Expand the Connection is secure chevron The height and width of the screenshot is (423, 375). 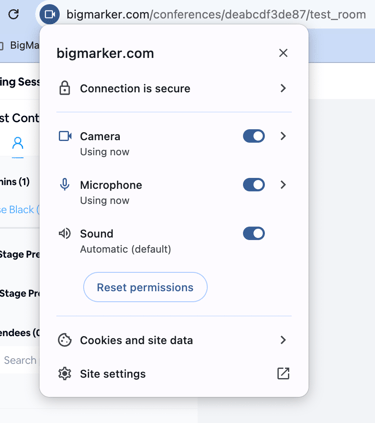(x=283, y=88)
